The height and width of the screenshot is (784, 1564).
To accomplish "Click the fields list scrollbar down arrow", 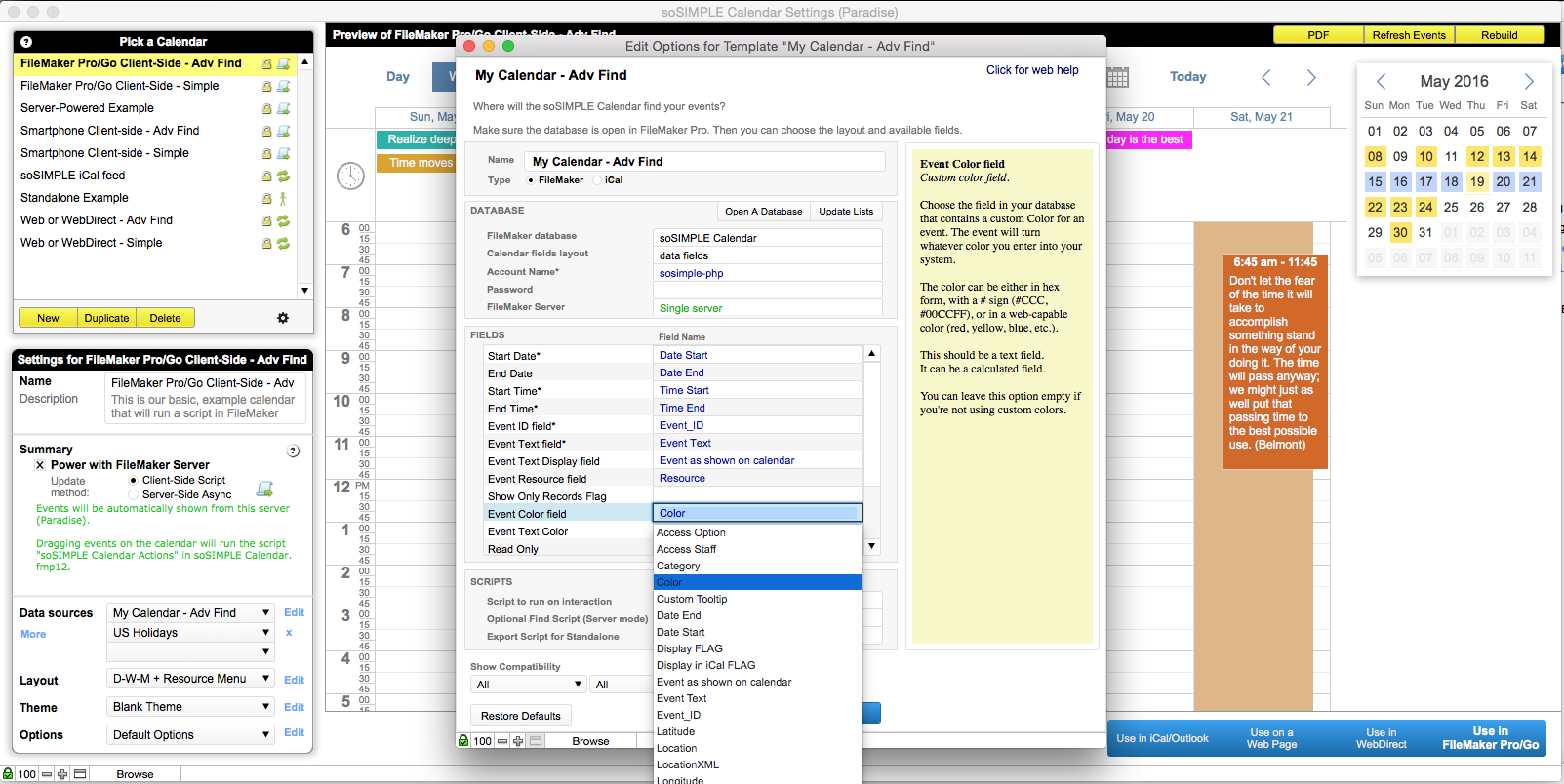I will tap(872, 546).
